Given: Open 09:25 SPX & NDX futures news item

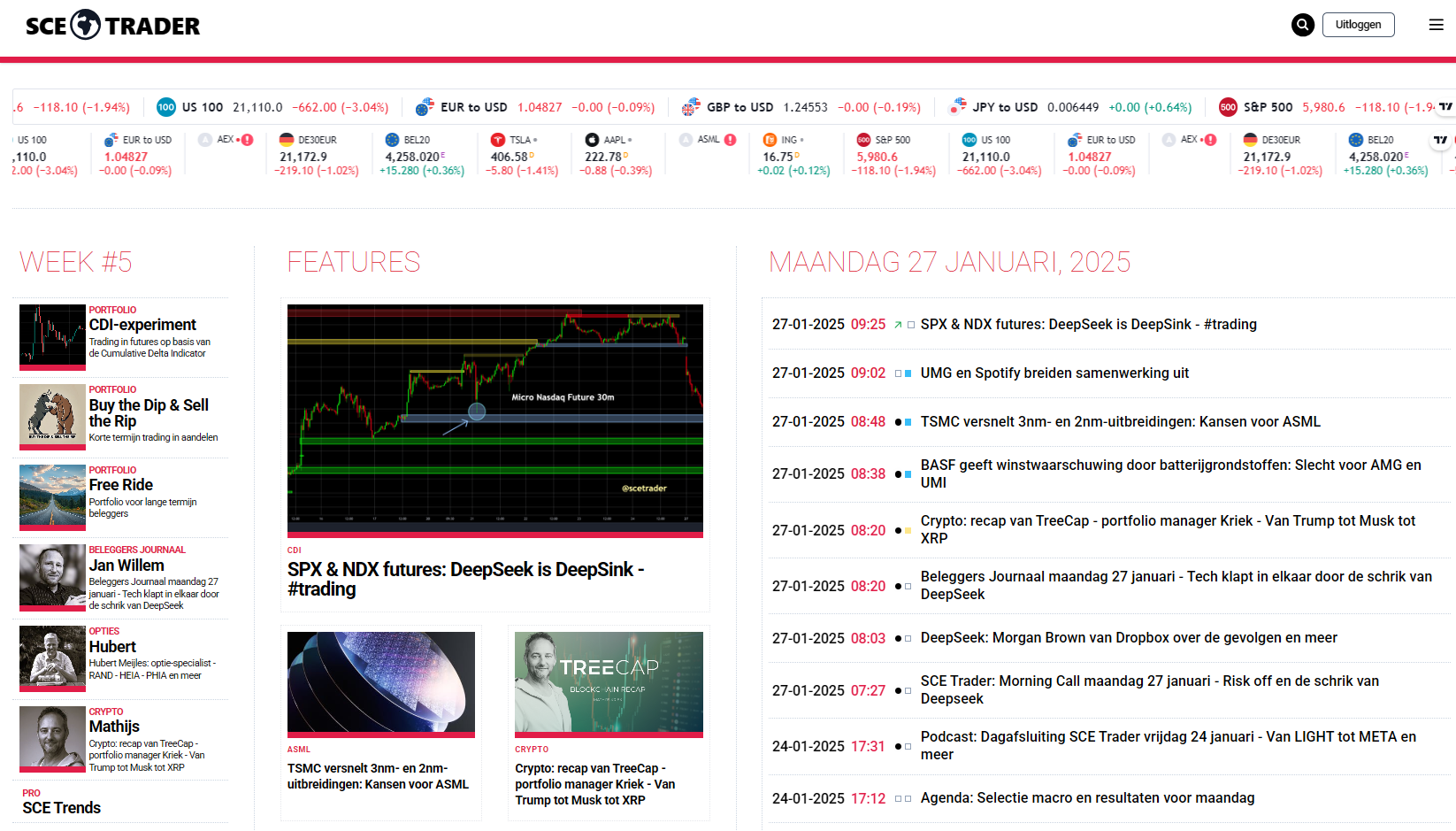Looking at the screenshot, I should click(1089, 325).
